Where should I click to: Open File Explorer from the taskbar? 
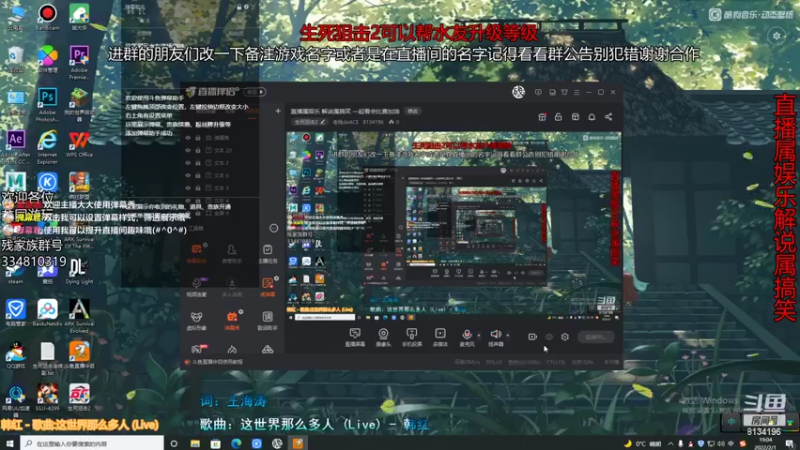(x=195, y=443)
